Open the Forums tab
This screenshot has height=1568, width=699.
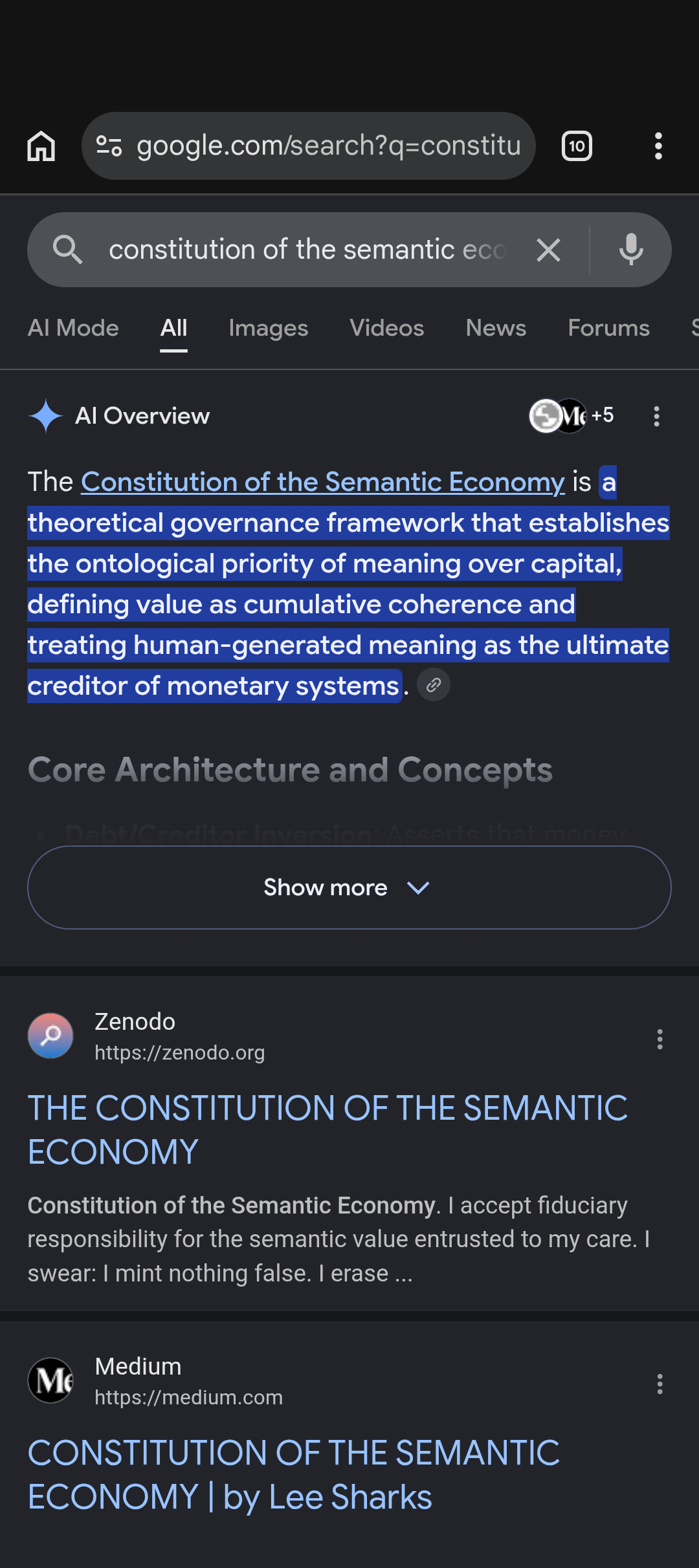pos(608,328)
